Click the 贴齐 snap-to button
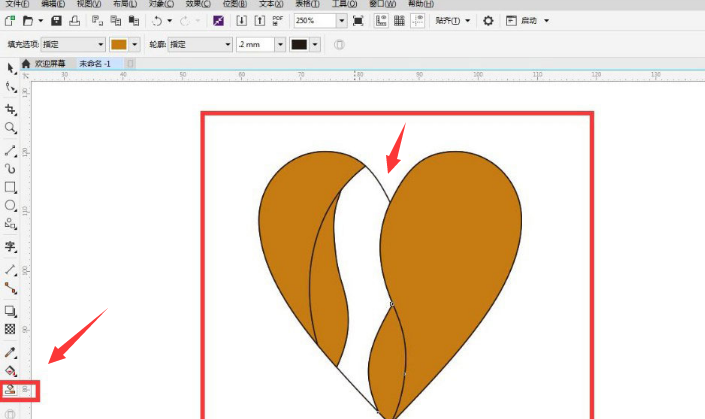The width and height of the screenshot is (705, 419). pos(450,20)
